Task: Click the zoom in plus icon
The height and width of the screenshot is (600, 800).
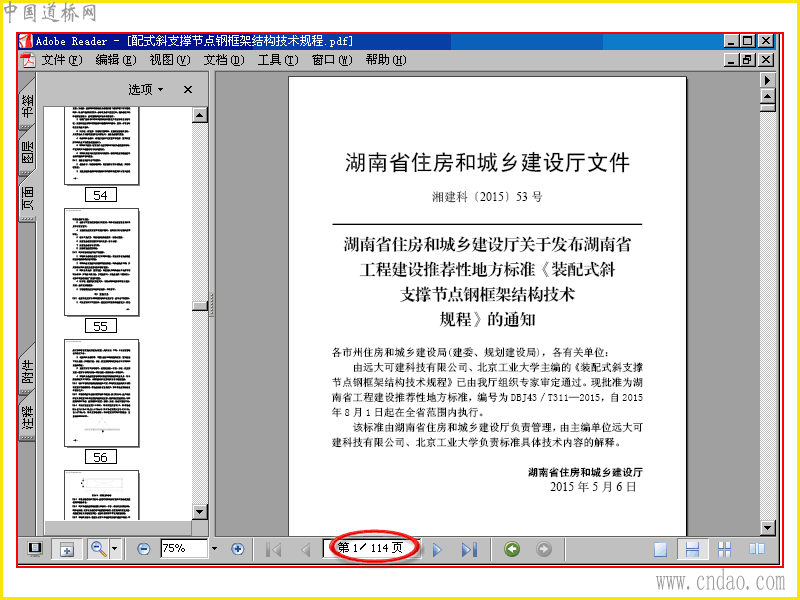Action: tap(237, 549)
